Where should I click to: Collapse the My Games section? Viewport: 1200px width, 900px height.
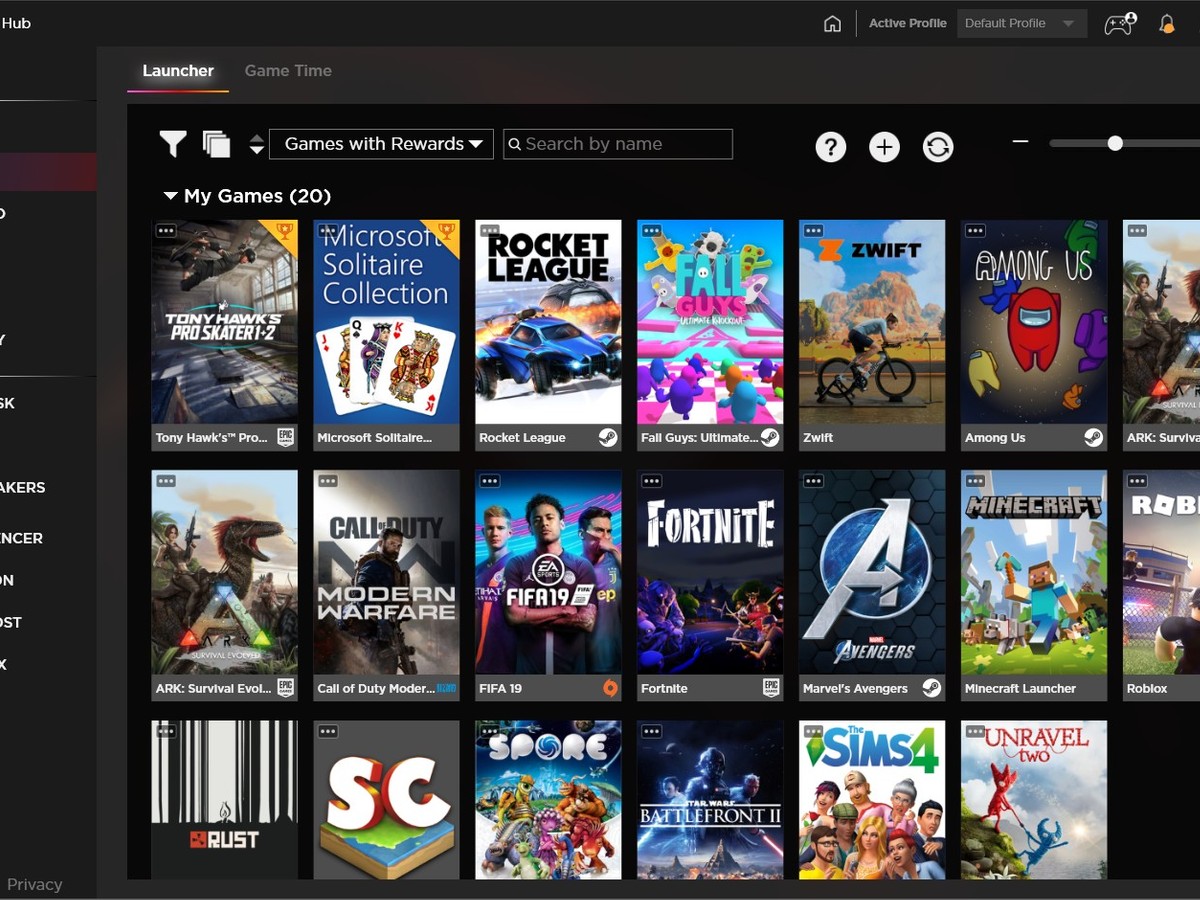pos(170,196)
